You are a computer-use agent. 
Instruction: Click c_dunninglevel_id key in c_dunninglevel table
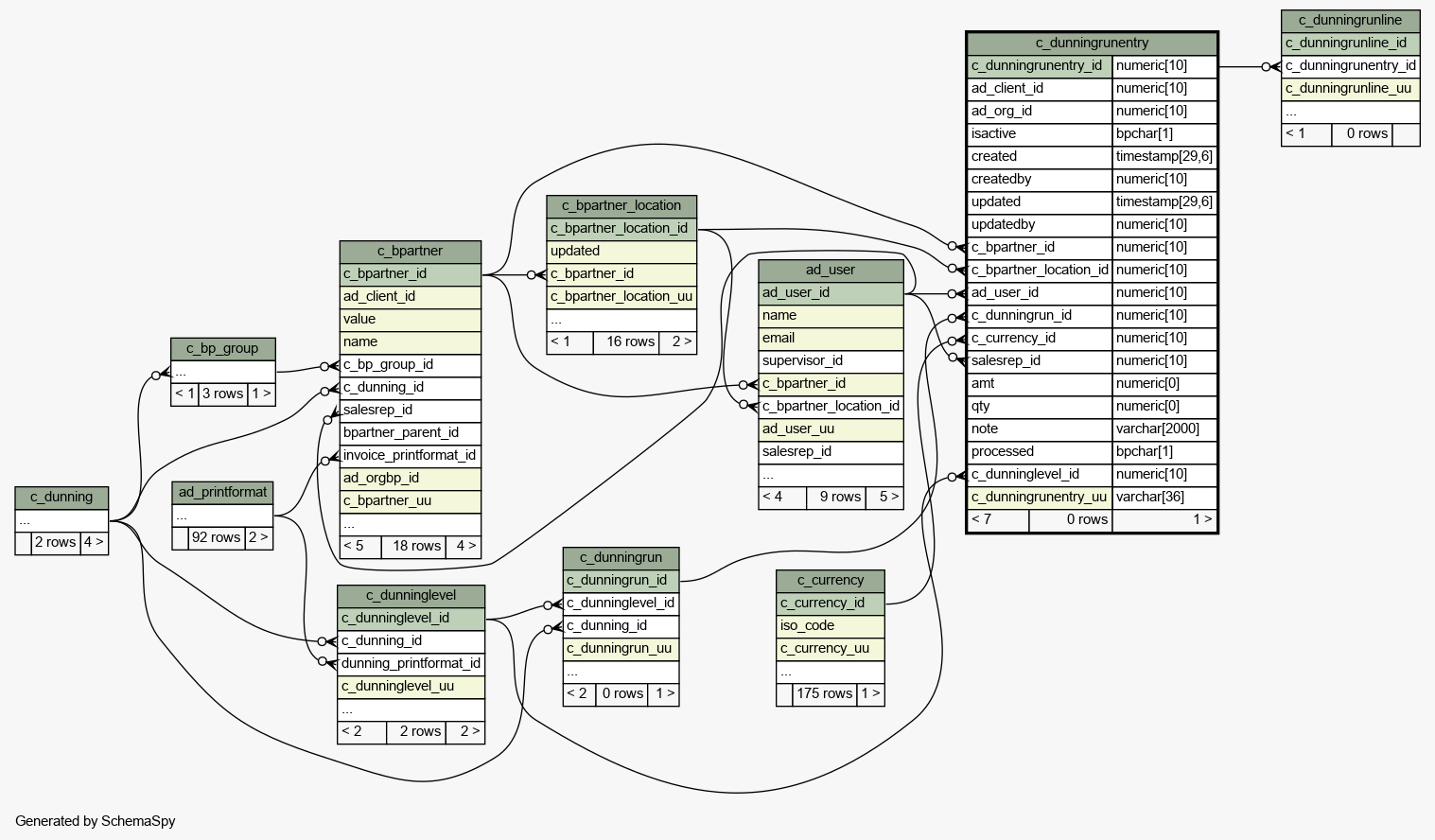coord(411,618)
